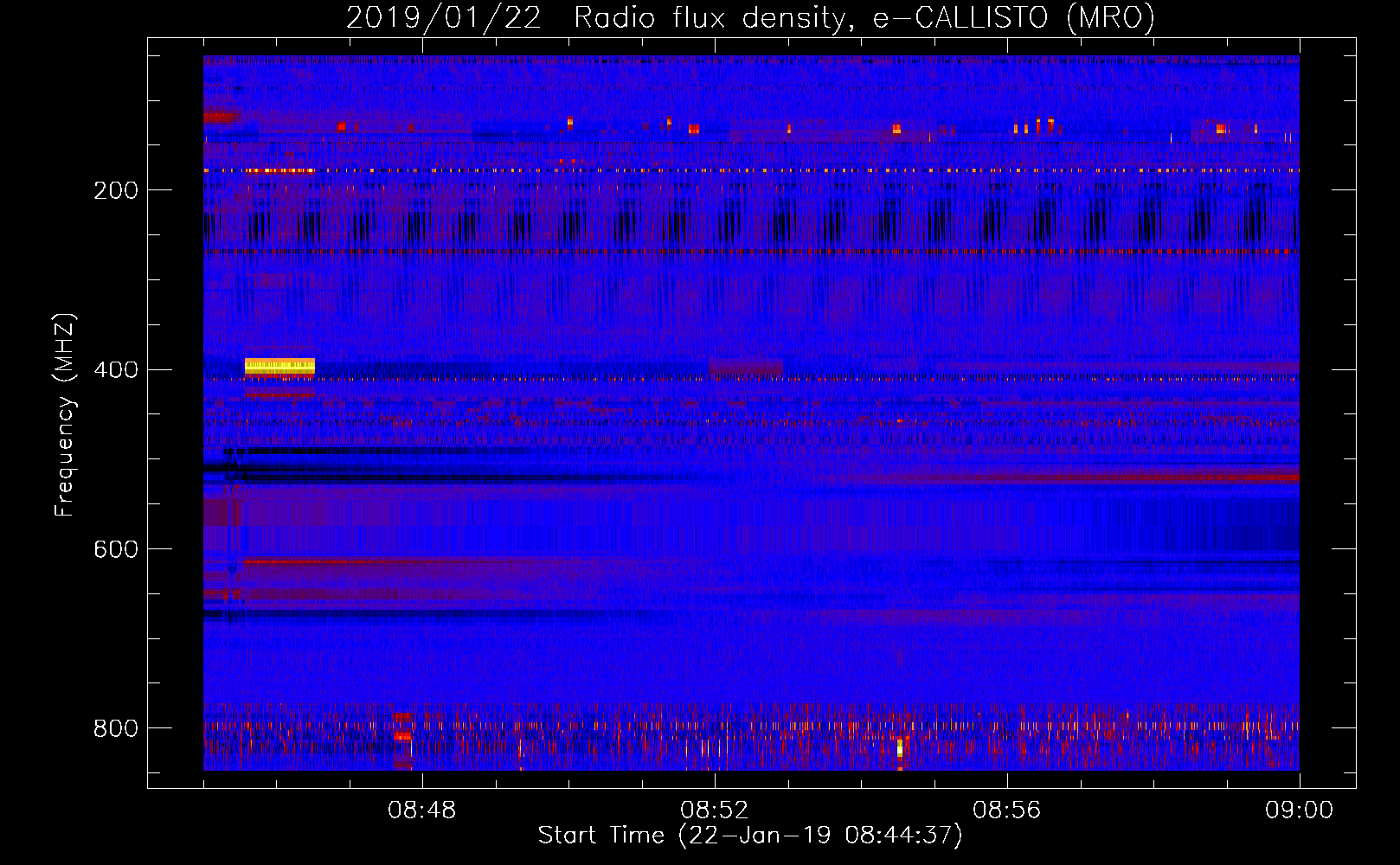1400x865 pixels.
Task: Select the 'Frequency (MHZ)' axis label
Action: [65, 414]
